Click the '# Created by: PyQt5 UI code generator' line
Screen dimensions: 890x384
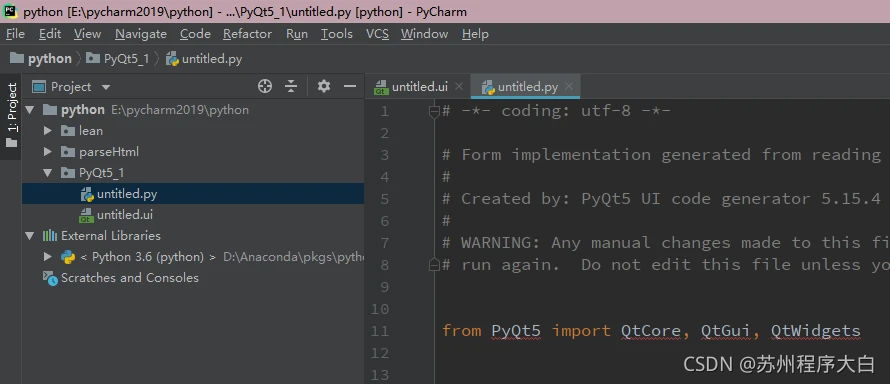click(661, 199)
